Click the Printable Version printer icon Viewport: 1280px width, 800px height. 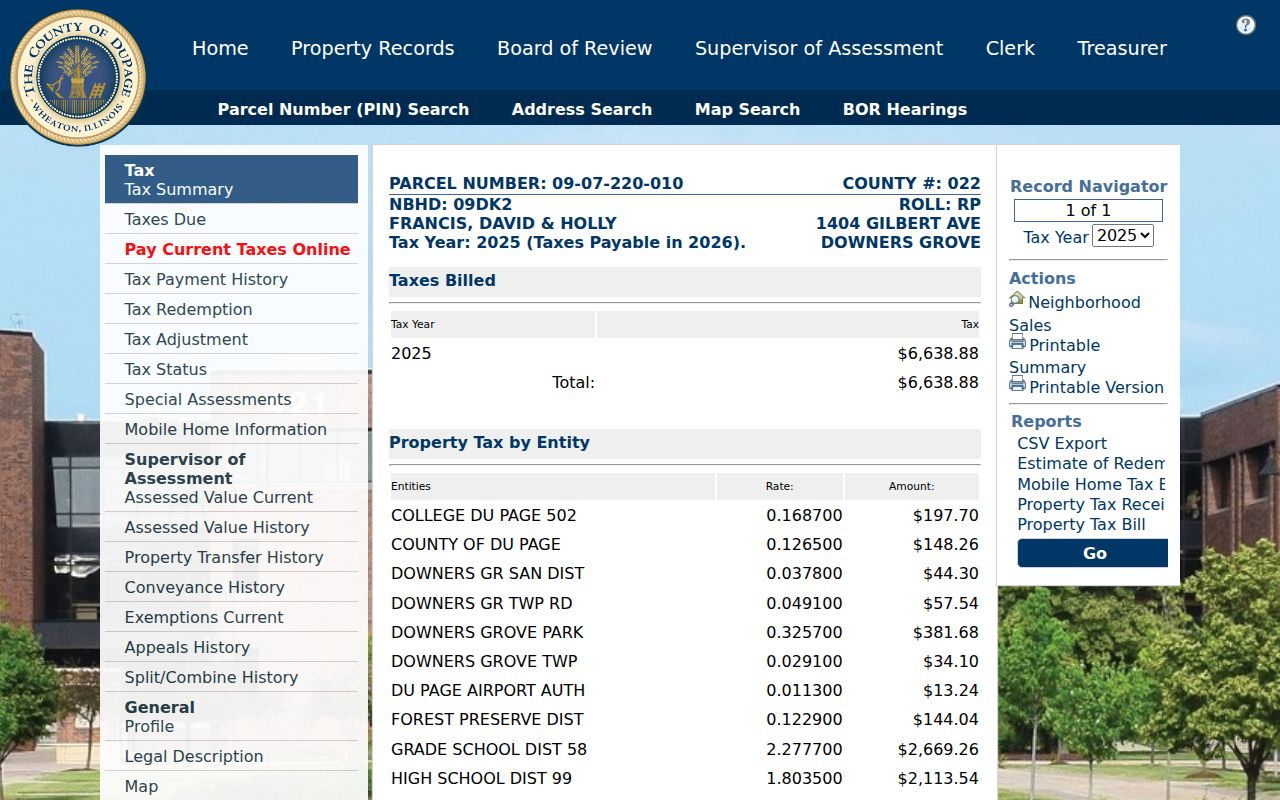click(1017, 385)
